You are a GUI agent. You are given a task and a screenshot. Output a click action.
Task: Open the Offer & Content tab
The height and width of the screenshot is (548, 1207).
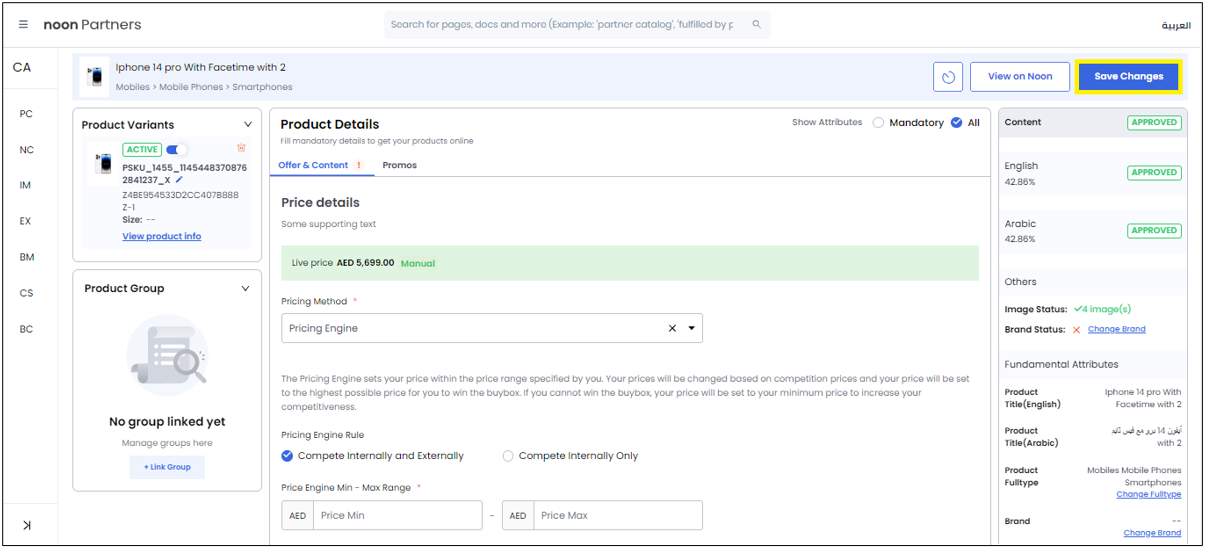[313, 165]
